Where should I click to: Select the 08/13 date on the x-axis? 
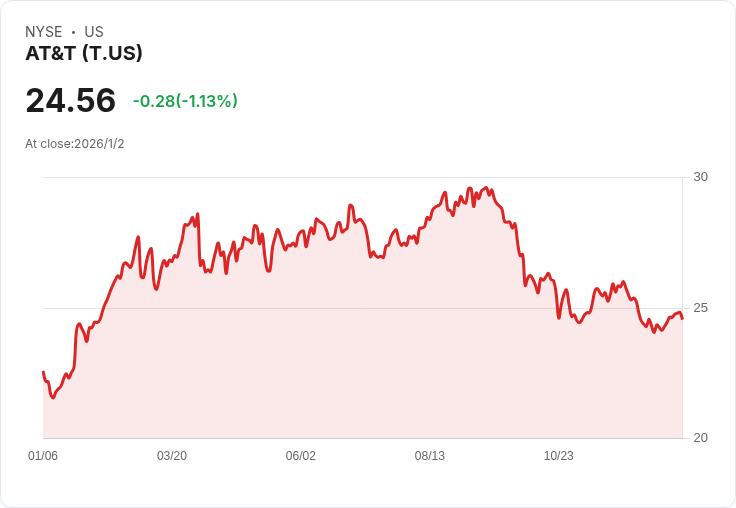pyautogui.click(x=430, y=456)
